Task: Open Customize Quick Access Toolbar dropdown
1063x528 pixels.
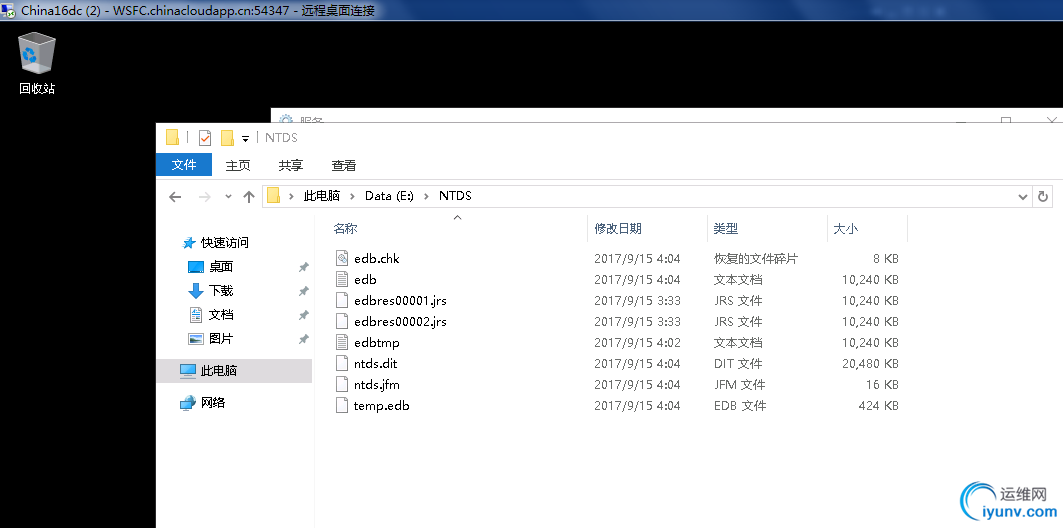Action: point(245,138)
